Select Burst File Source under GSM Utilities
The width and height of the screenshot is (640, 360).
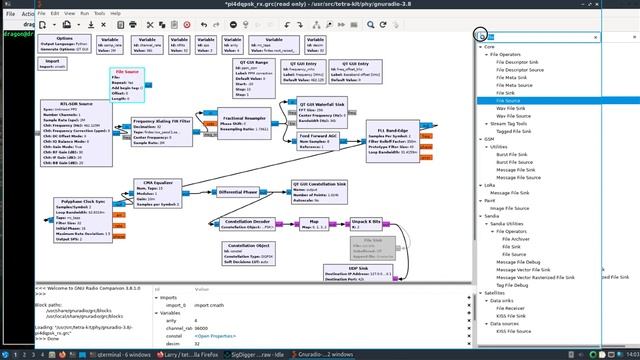pyautogui.click(x=515, y=162)
